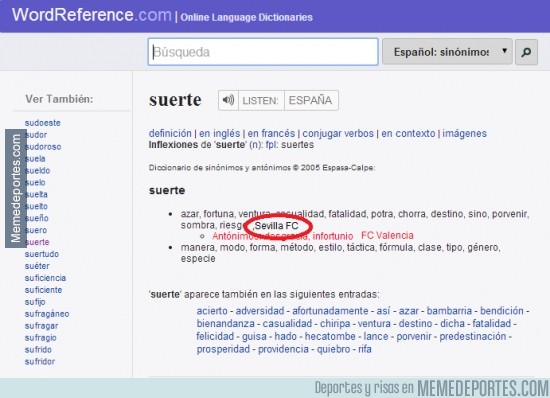Open suertudo in the sidebar list
550x398 pixels.
(42, 254)
